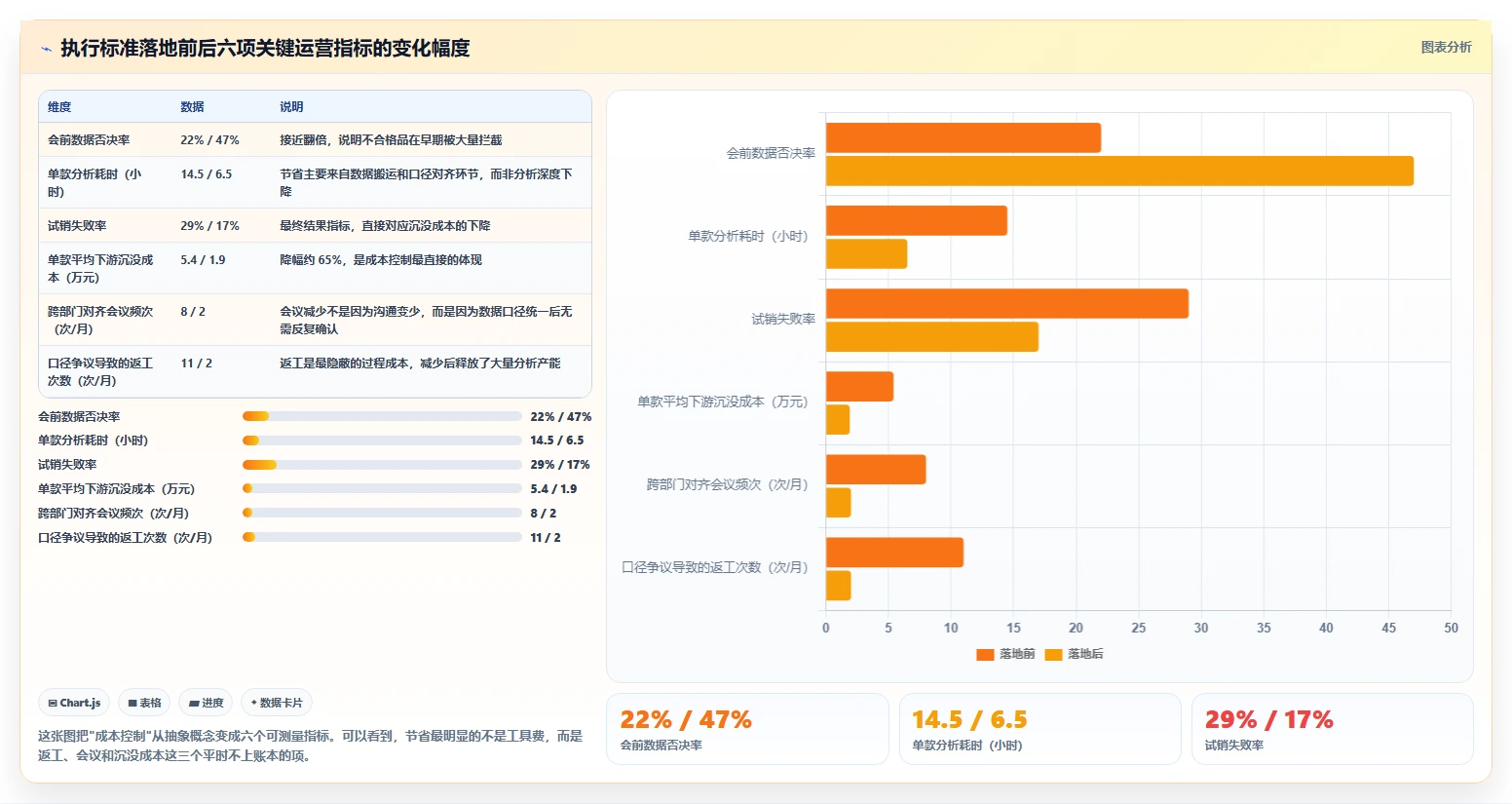The image size is (1512, 804).
Task: Click the 单款分析耗时 progress bar
Action: (382, 440)
